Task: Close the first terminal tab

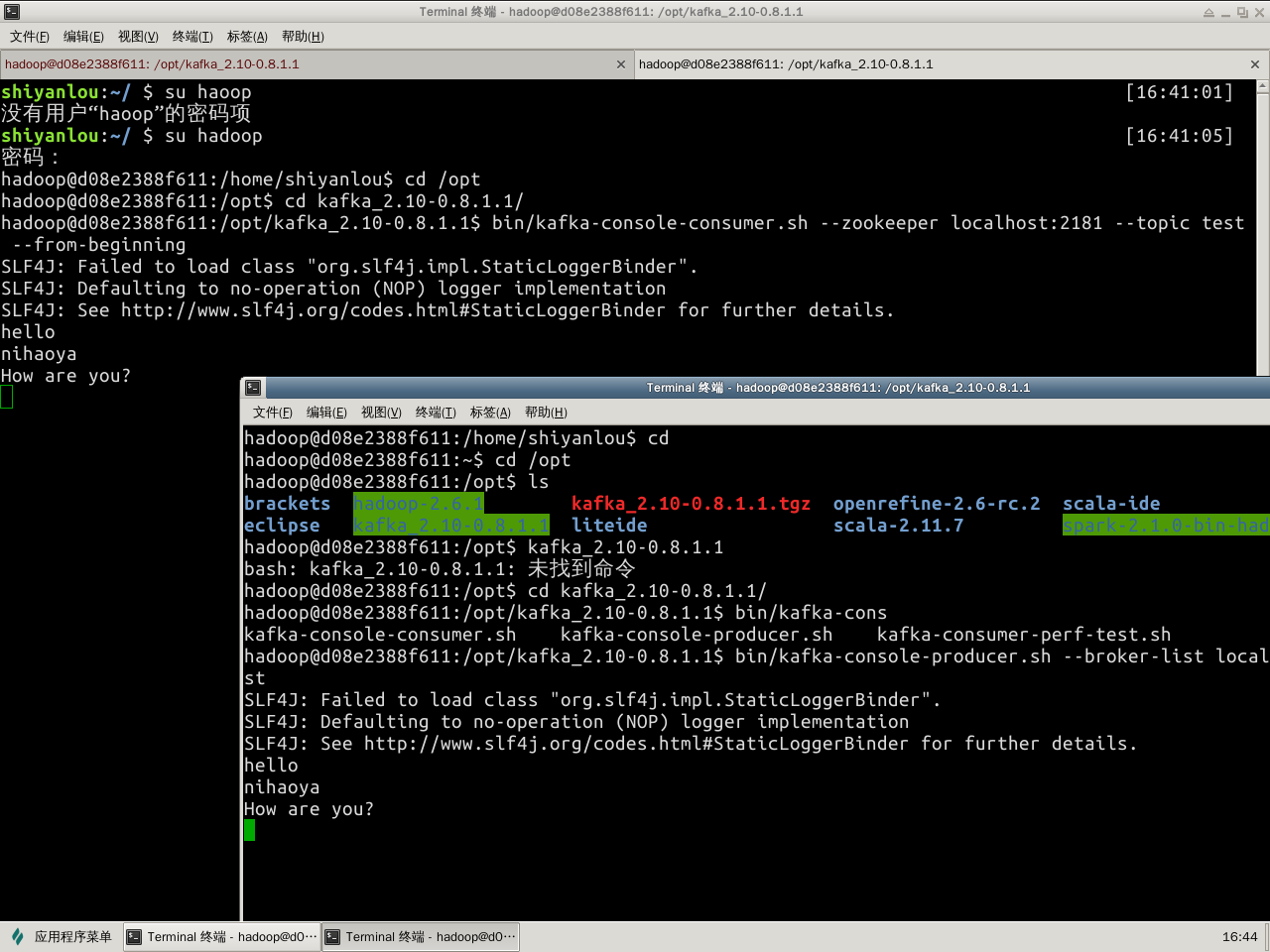Action: [621, 64]
